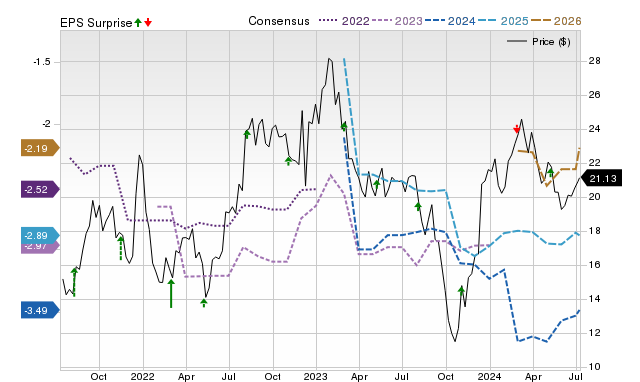
Task: Click the Consensus legend heading
Action: tap(279, 21)
